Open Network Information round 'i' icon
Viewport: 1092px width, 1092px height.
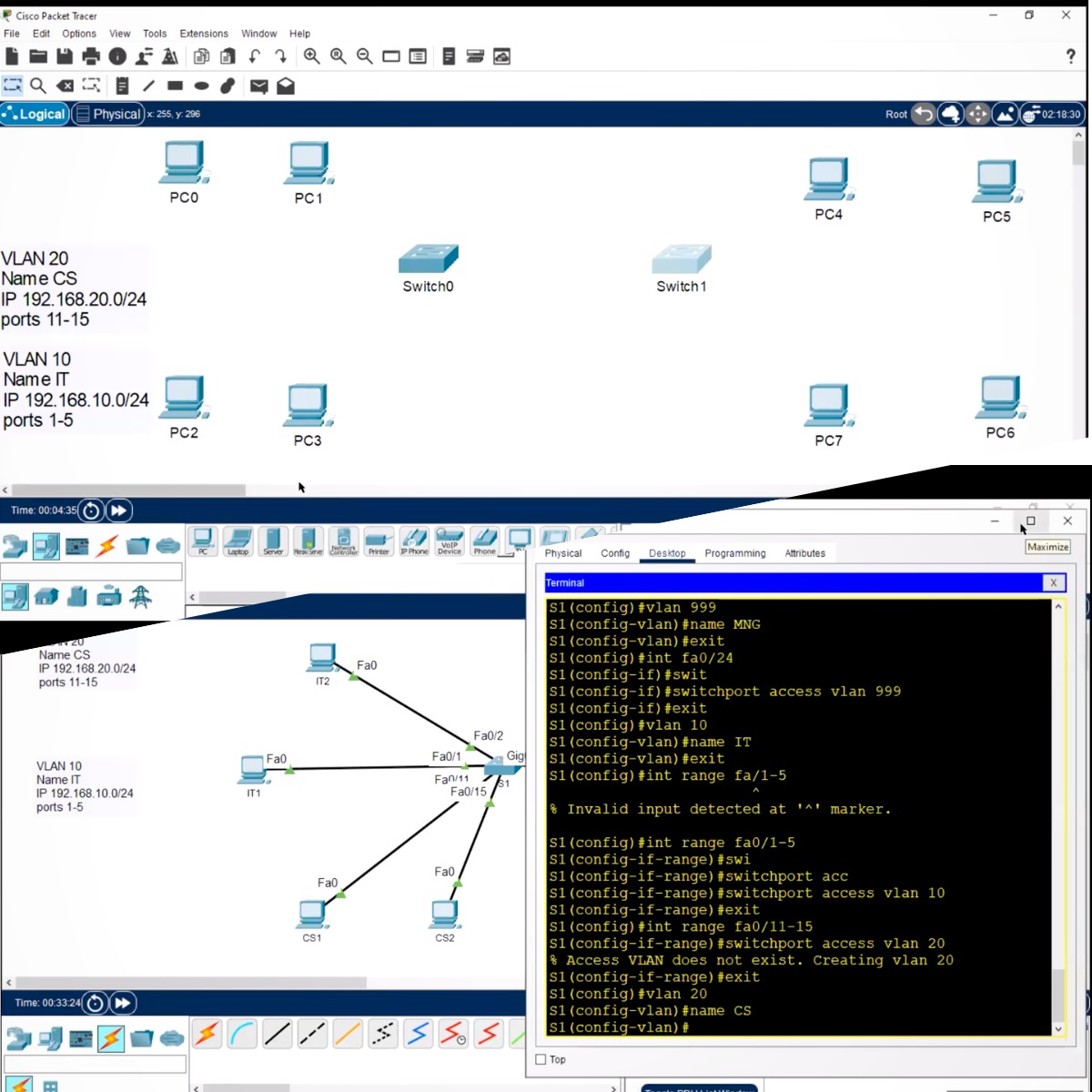(x=117, y=56)
